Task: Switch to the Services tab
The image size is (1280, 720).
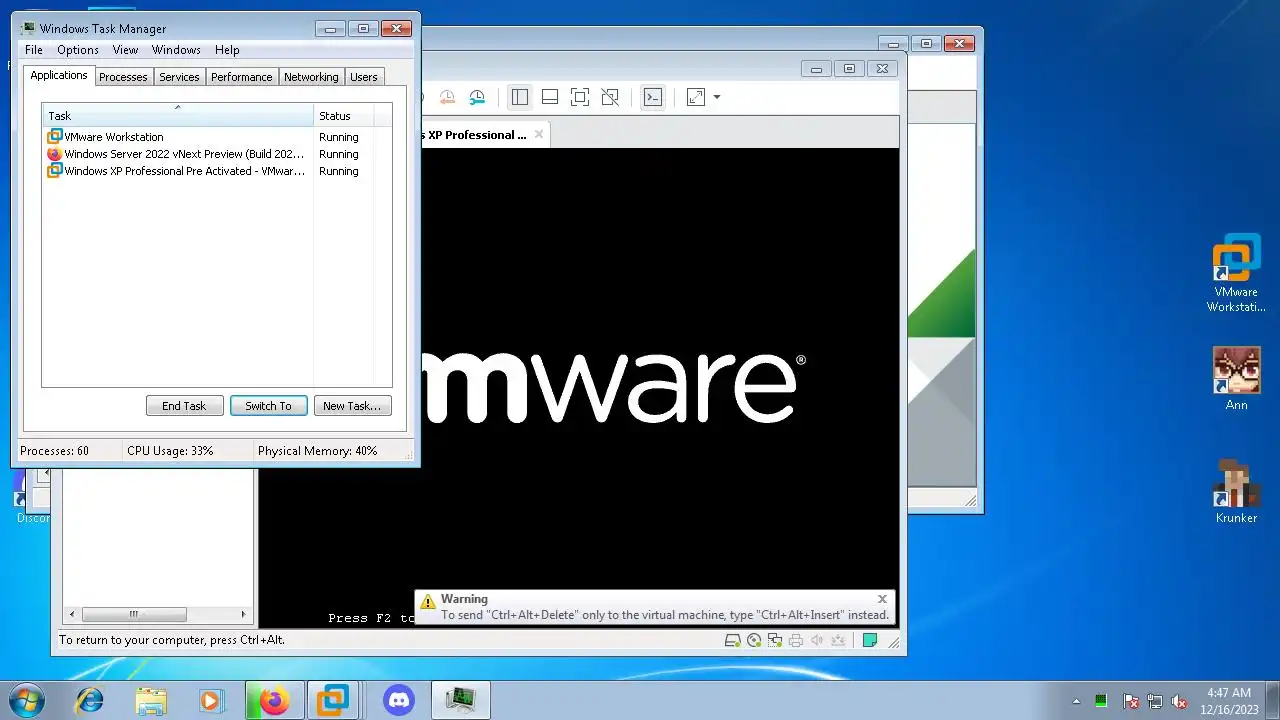Action: coord(179,77)
